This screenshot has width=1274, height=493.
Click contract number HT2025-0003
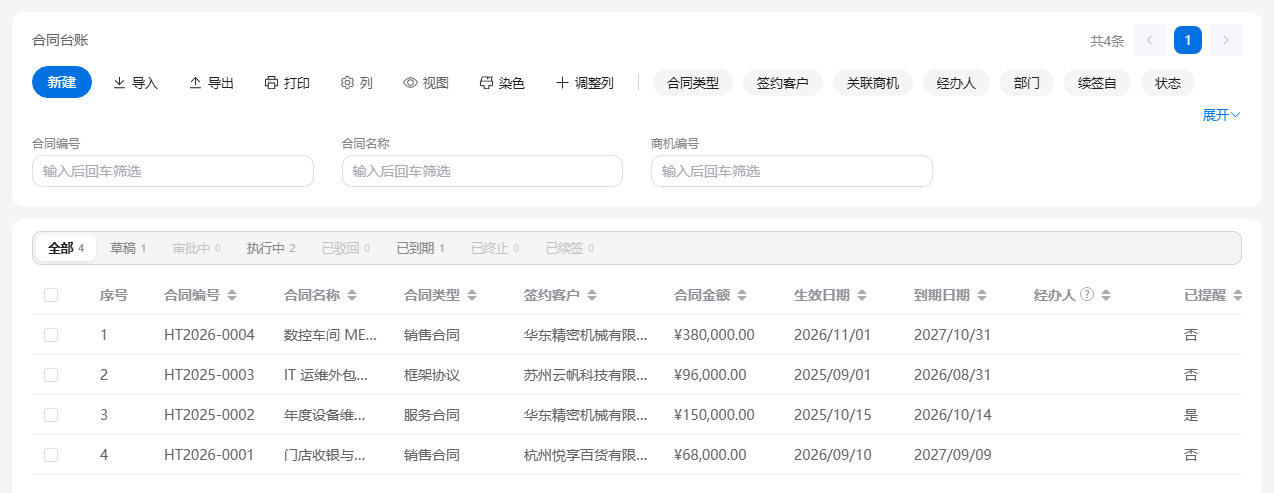pyautogui.click(x=209, y=375)
